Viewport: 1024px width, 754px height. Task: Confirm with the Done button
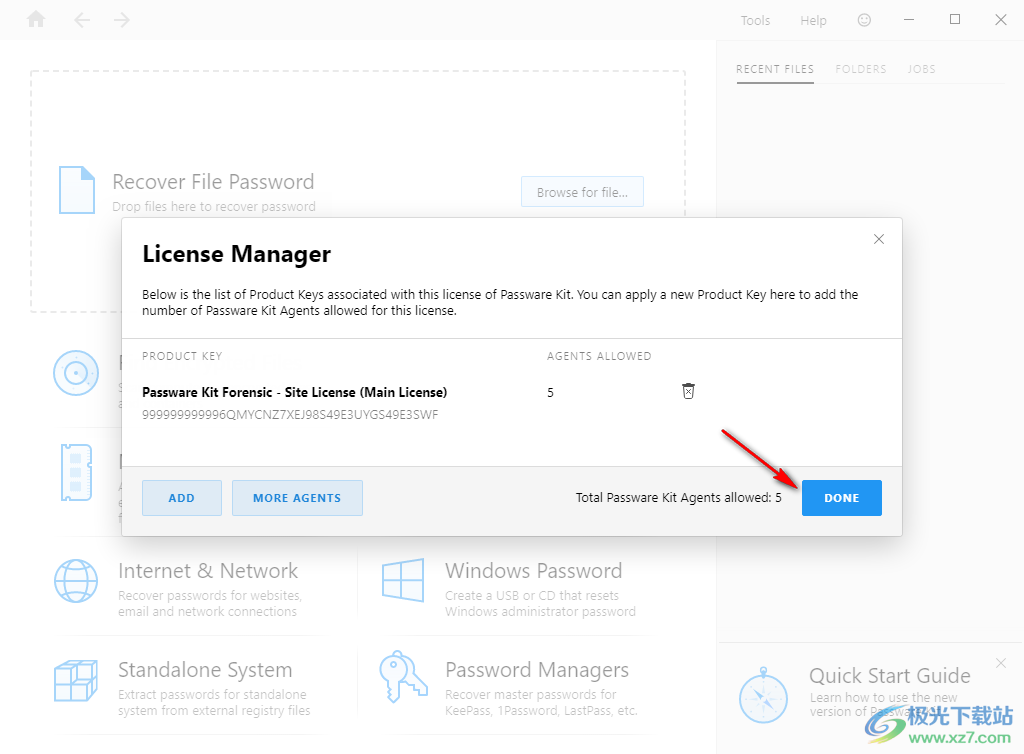point(842,498)
